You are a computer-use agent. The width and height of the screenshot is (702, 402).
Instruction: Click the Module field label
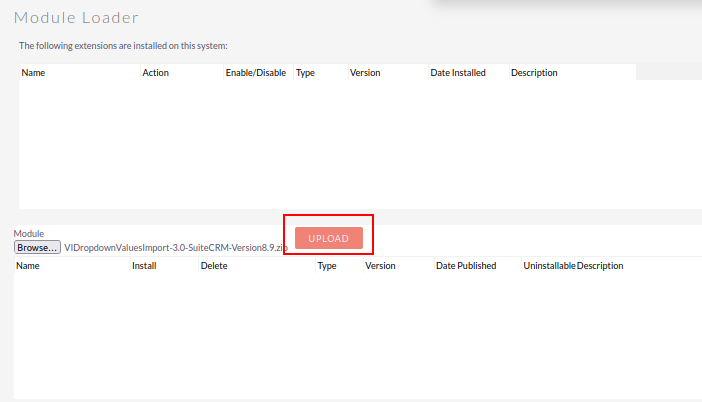(29, 233)
